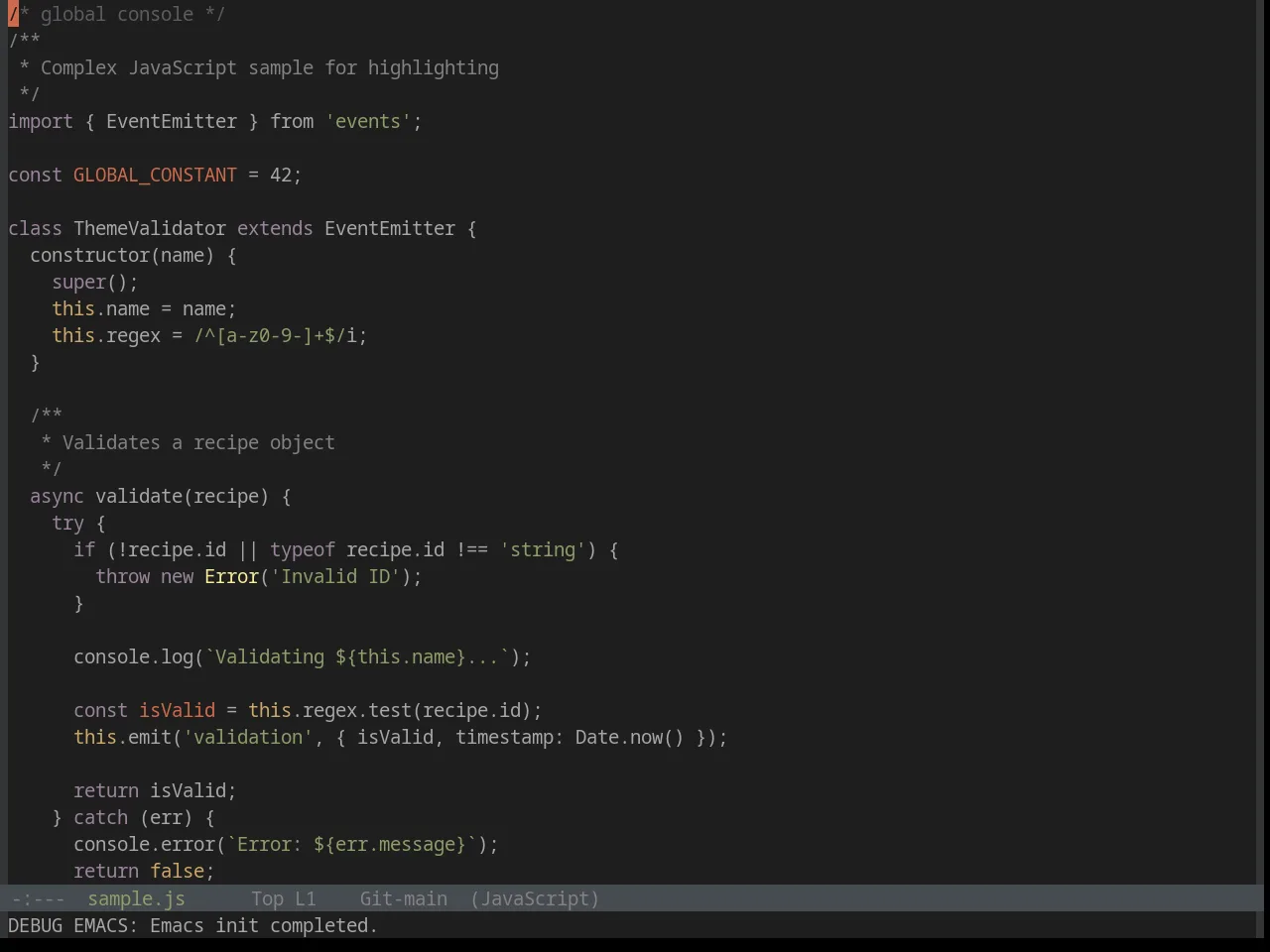The image size is (1270, 952).
Task: Click the 'super();' call
Action: [x=95, y=282]
